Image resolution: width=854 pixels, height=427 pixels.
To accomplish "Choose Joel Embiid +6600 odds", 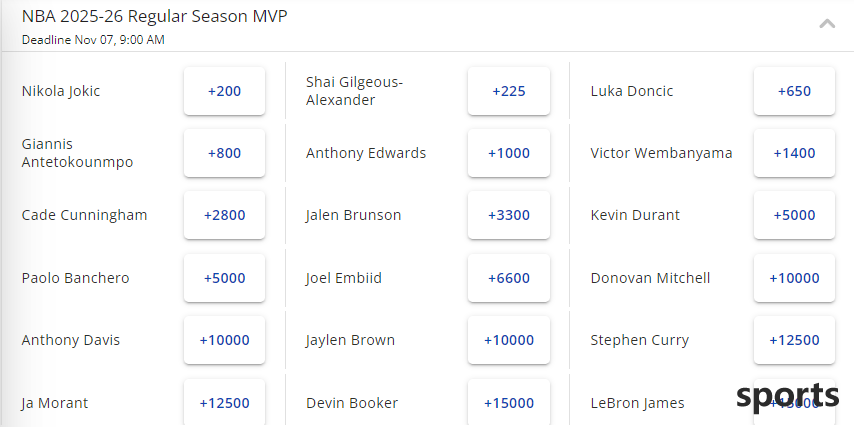I will (x=509, y=278).
